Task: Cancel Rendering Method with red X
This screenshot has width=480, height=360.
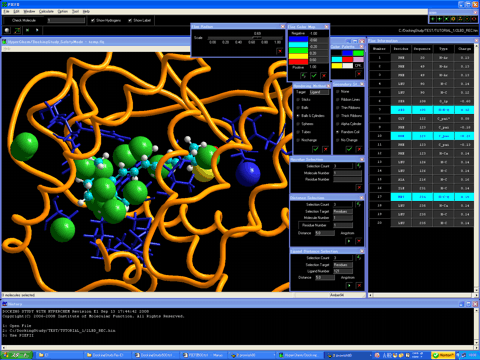Action: point(325,149)
